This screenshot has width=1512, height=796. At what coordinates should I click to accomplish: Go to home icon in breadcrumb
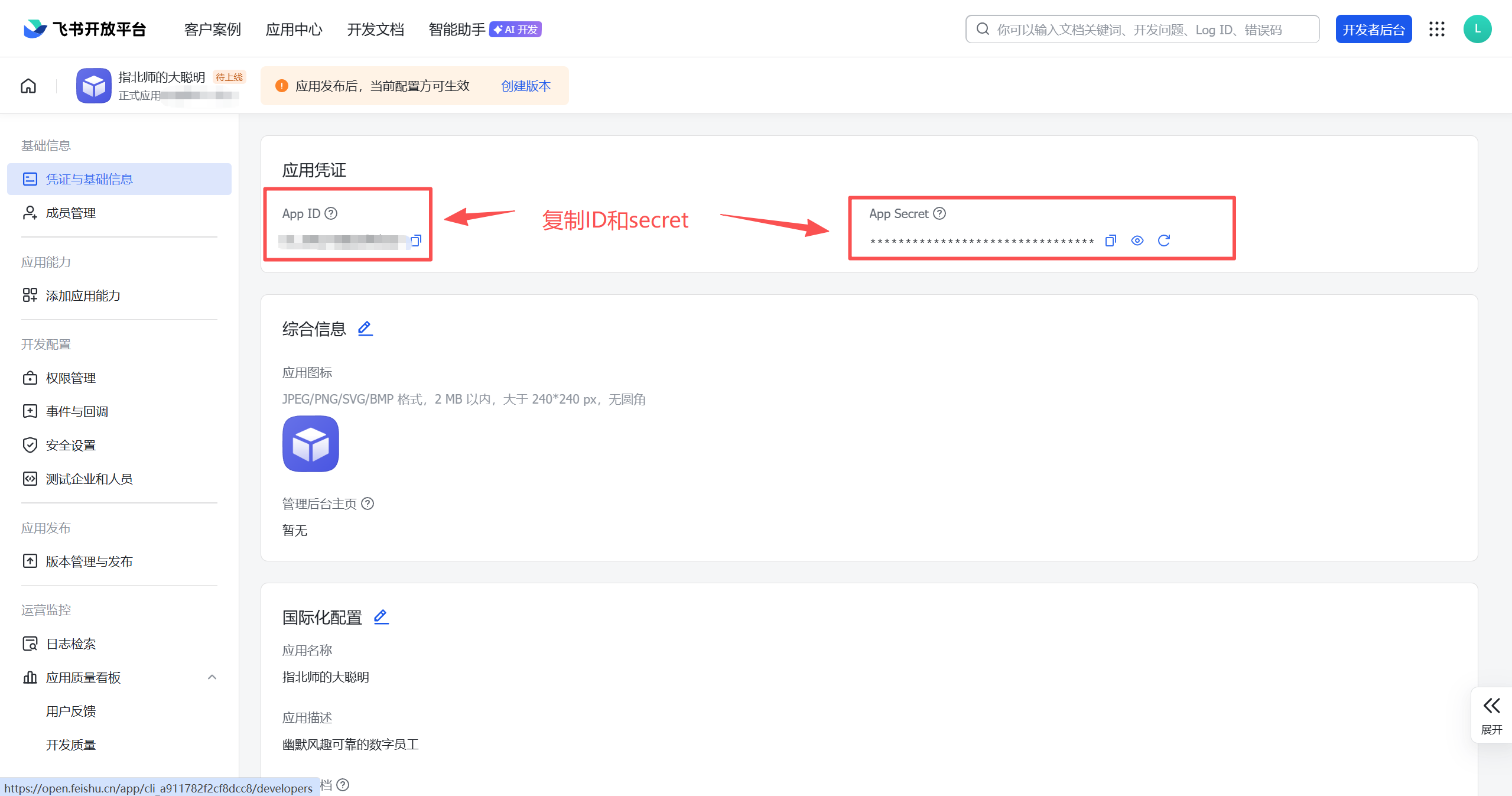pyautogui.click(x=28, y=86)
